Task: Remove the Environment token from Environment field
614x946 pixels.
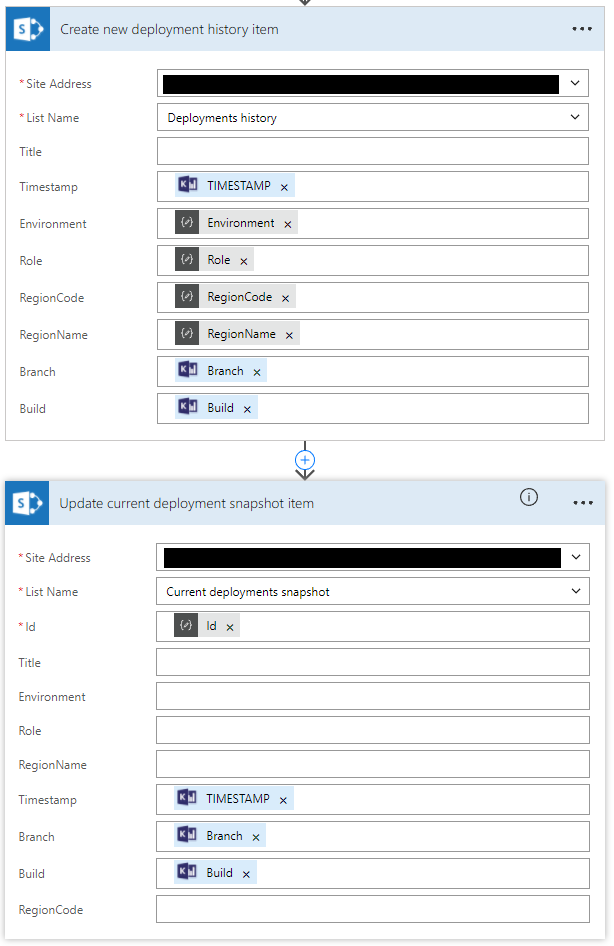Action: [x=288, y=224]
